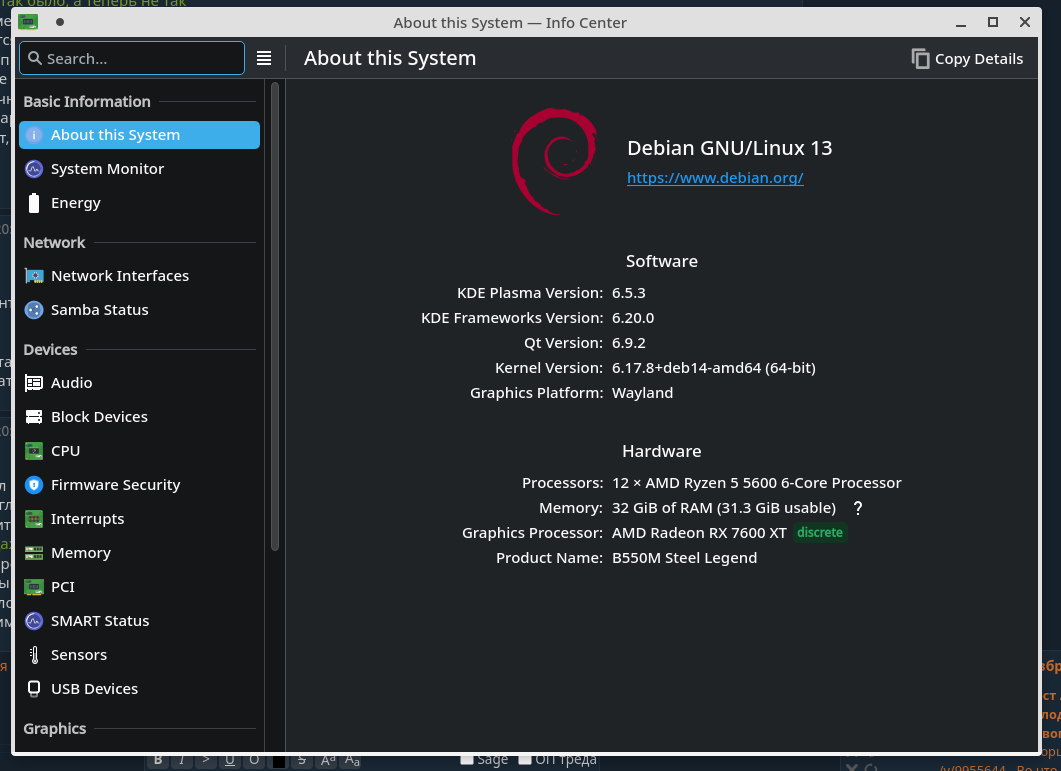Open the debian.org website link
The width and height of the screenshot is (1061, 771).
pyautogui.click(x=715, y=177)
